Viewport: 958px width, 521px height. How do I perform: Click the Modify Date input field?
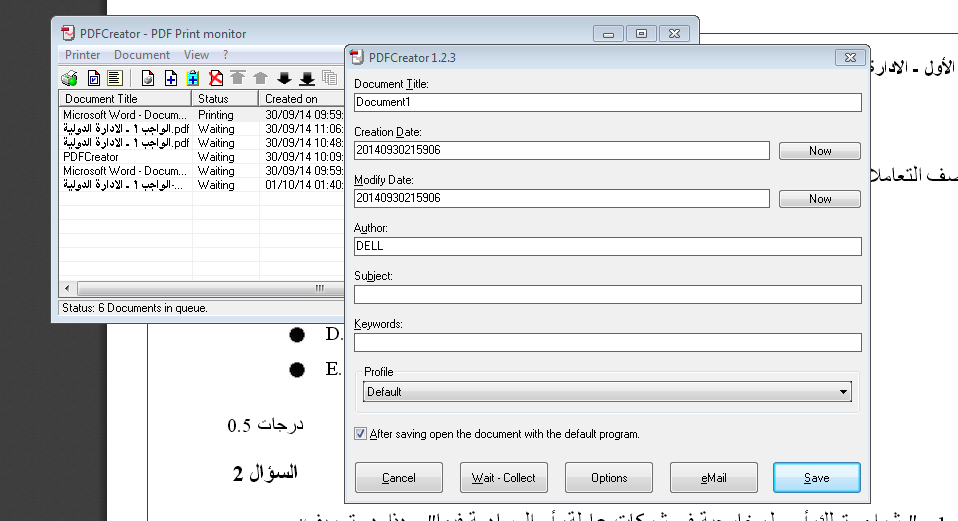point(561,198)
